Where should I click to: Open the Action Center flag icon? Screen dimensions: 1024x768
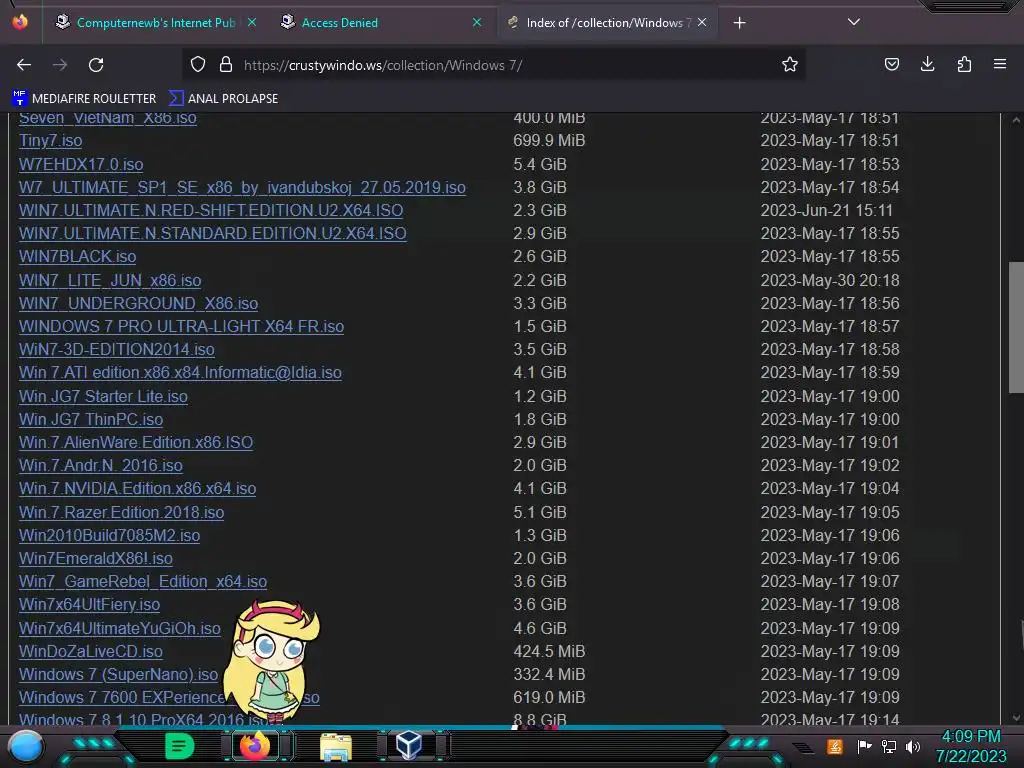[x=864, y=746]
